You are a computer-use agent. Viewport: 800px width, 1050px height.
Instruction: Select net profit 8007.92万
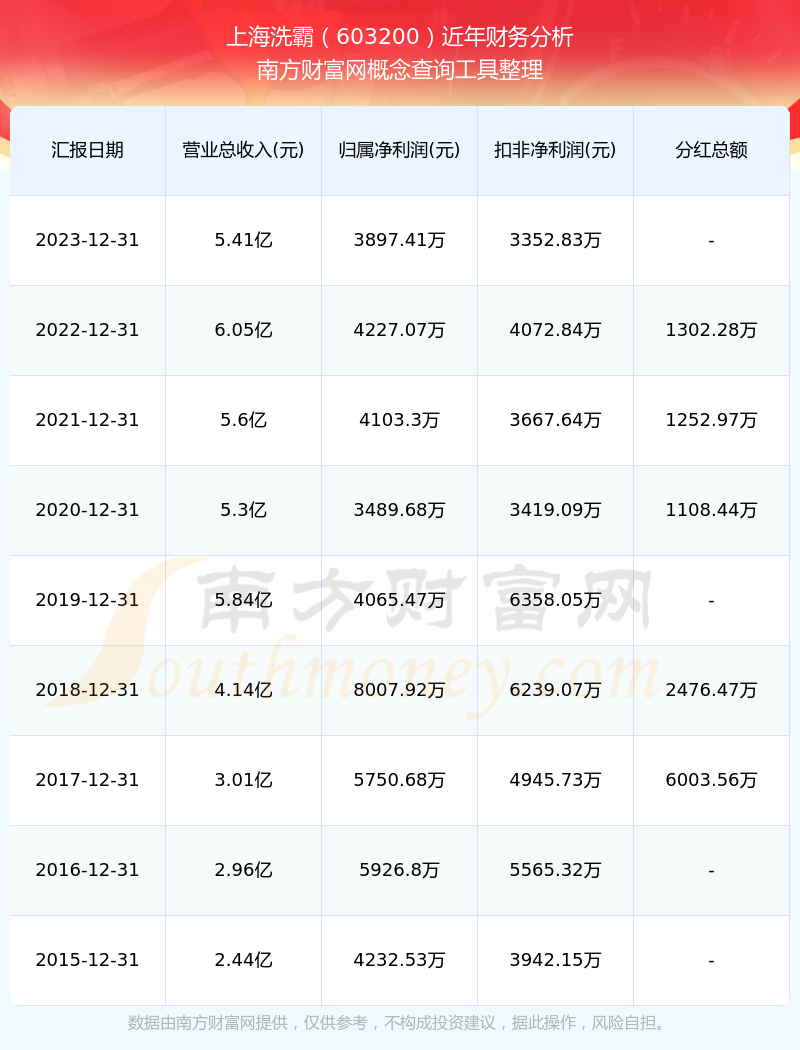[400, 690]
